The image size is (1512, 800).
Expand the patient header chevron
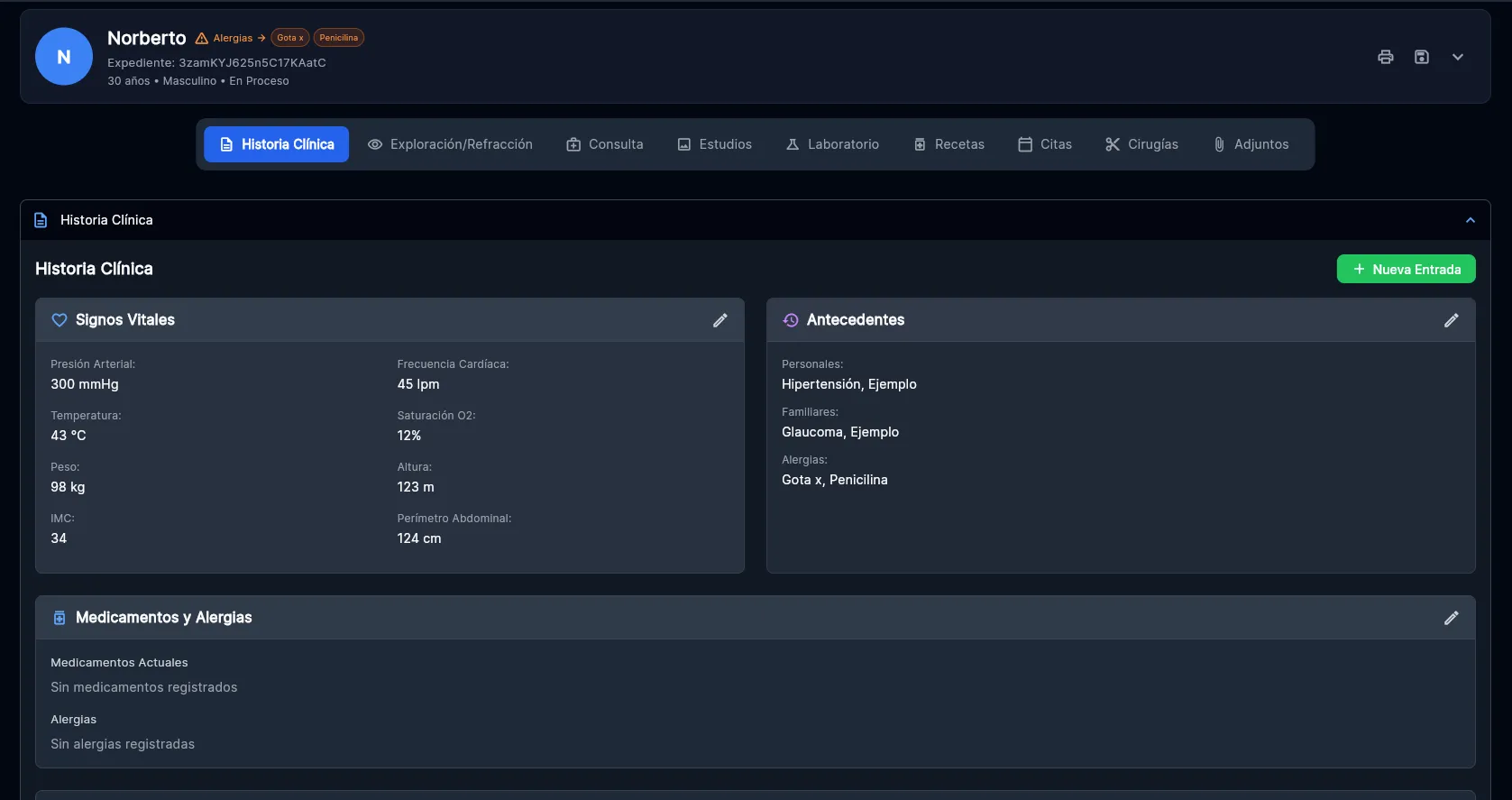(x=1458, y=57)
